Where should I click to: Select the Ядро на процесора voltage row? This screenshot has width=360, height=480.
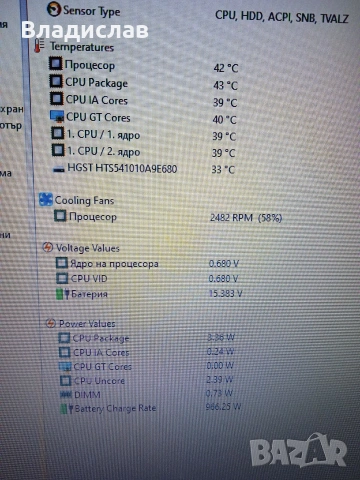point(147,263)
